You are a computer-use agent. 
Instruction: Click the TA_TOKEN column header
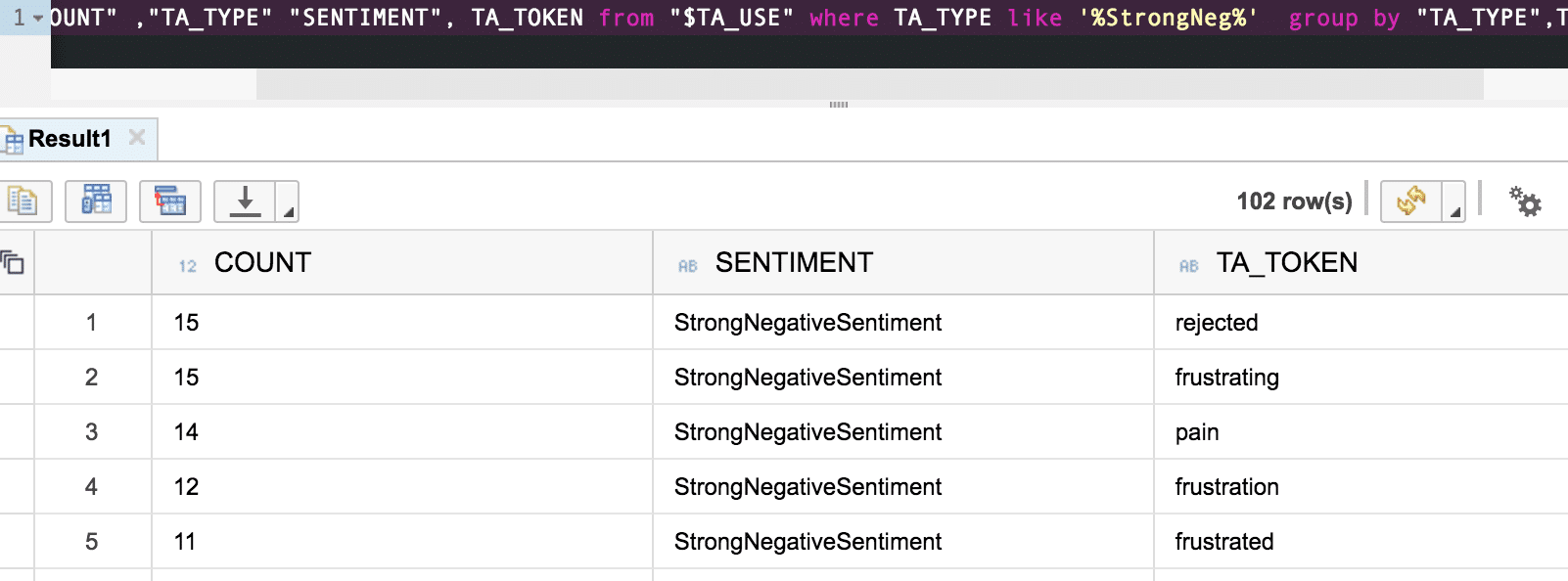coord(1286,262)
